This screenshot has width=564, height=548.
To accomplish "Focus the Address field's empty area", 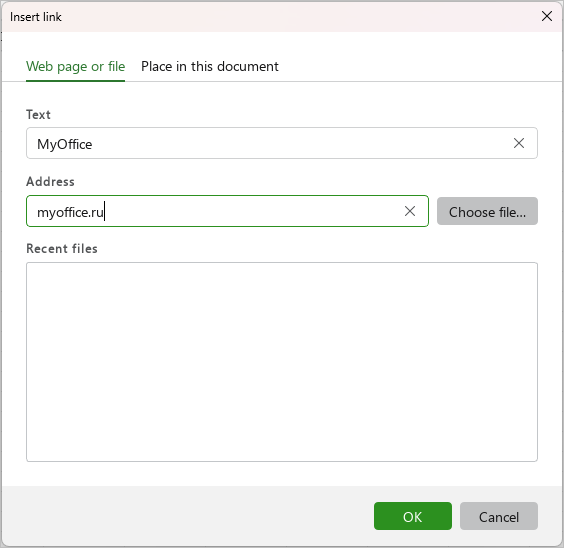I will pyautogui.click(x=252, y=211).
